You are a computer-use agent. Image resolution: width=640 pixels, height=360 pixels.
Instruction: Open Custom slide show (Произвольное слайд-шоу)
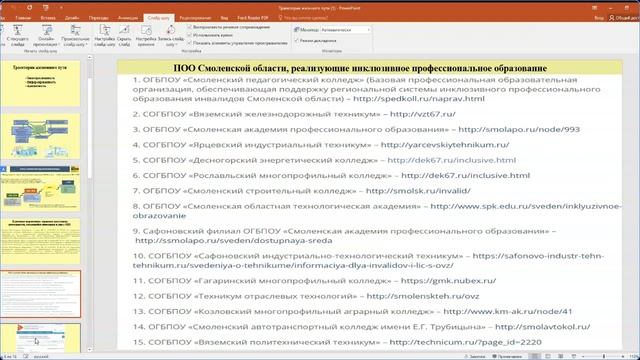(x=76, y=35)
